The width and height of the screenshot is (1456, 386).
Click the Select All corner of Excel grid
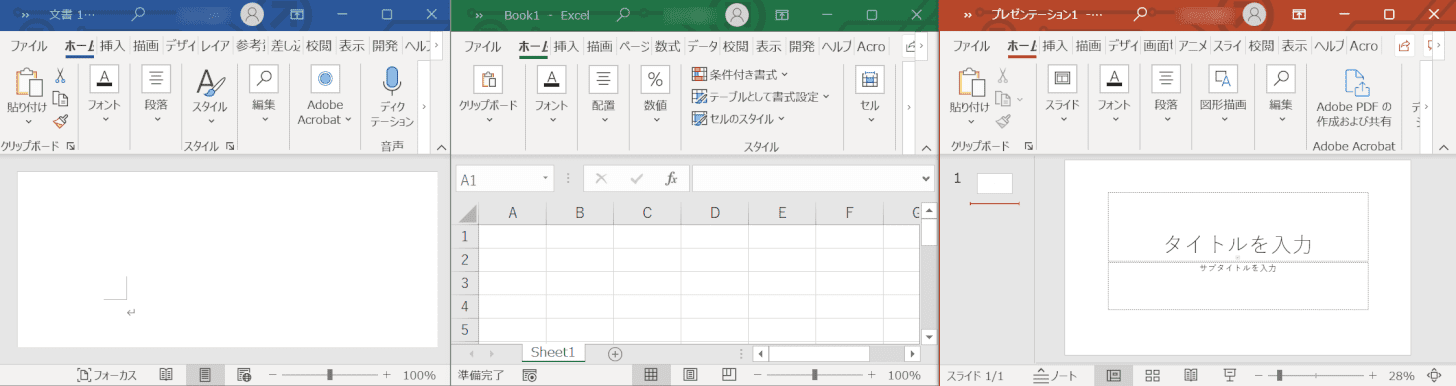(x=467, y=213)
